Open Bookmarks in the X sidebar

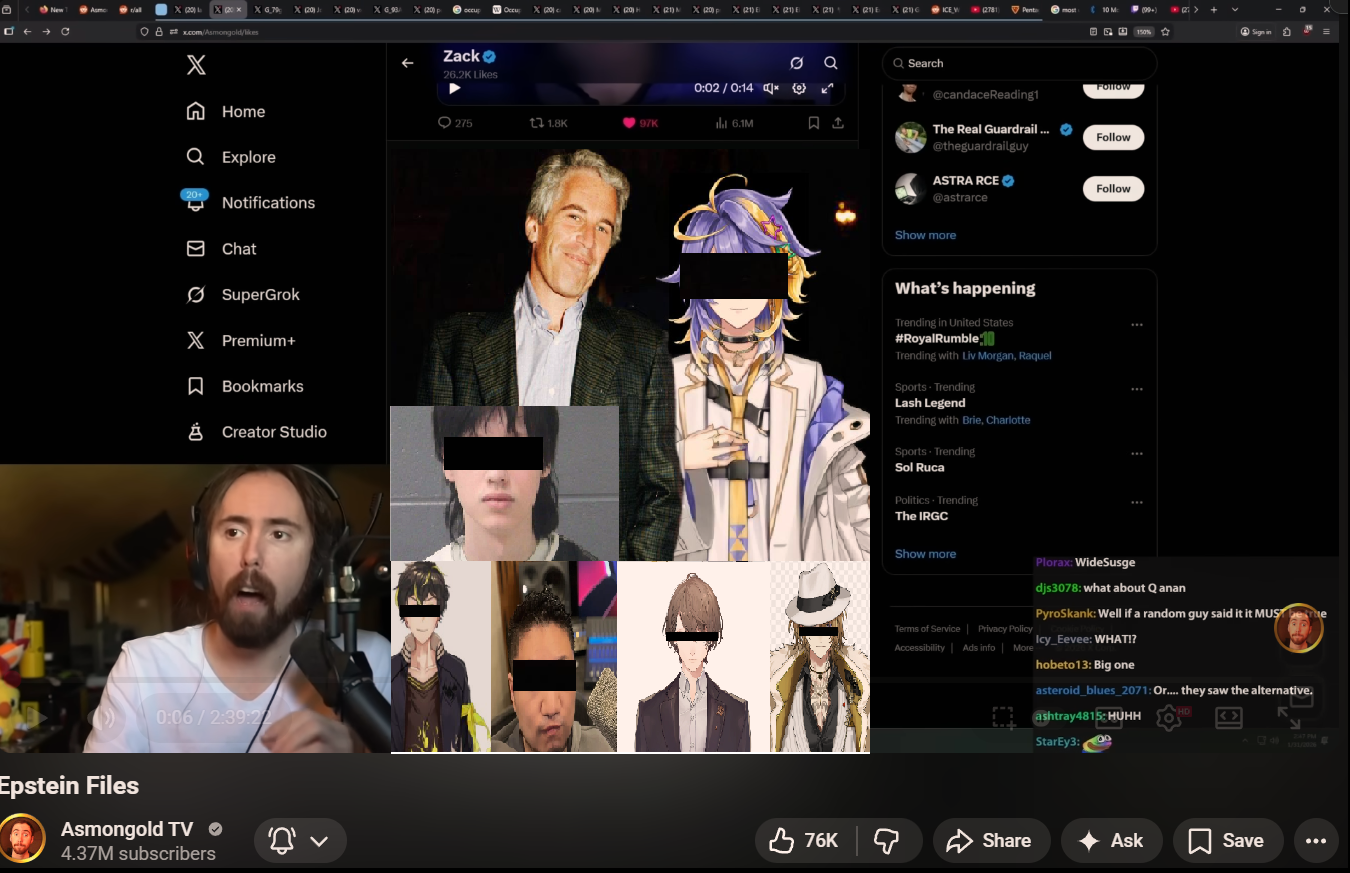coord(245,386)
